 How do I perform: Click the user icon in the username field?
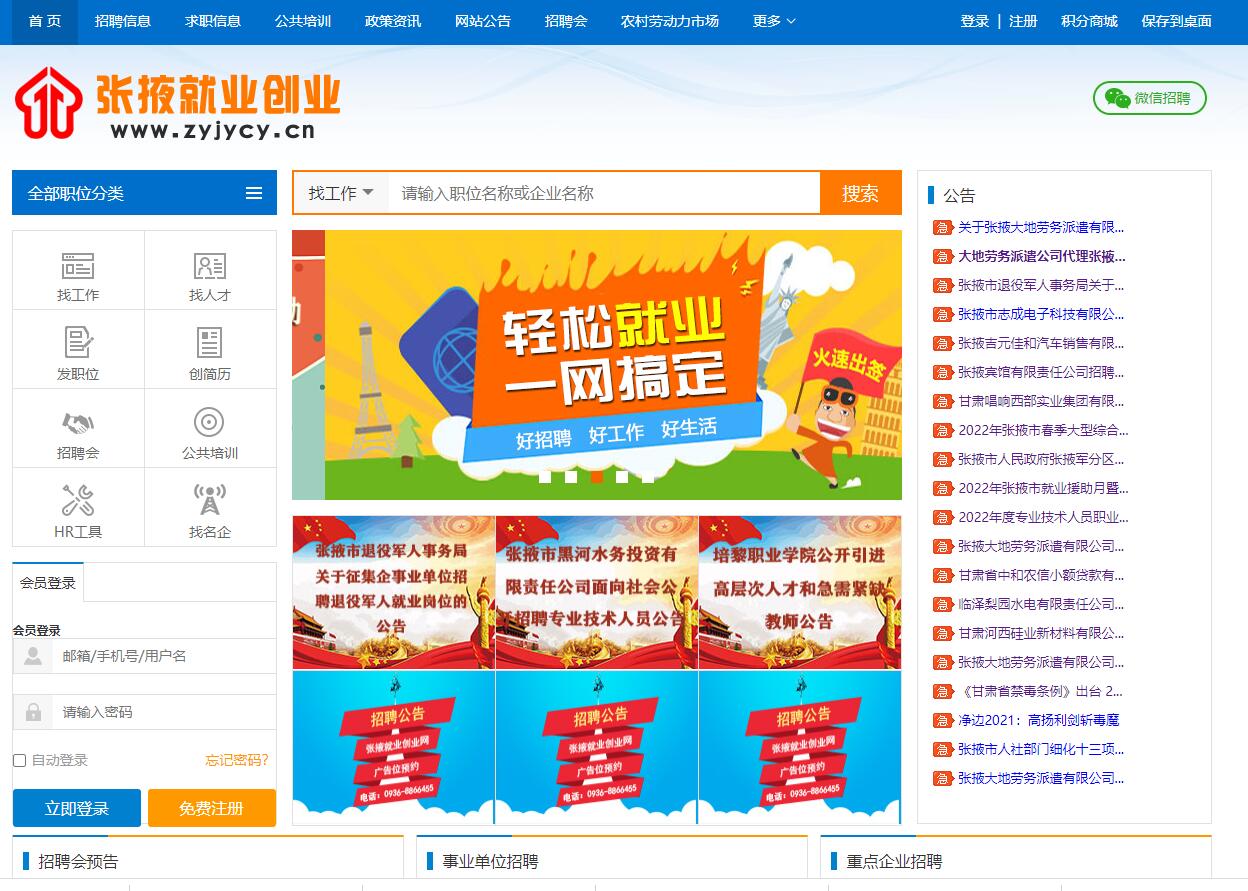pos(33,656)
